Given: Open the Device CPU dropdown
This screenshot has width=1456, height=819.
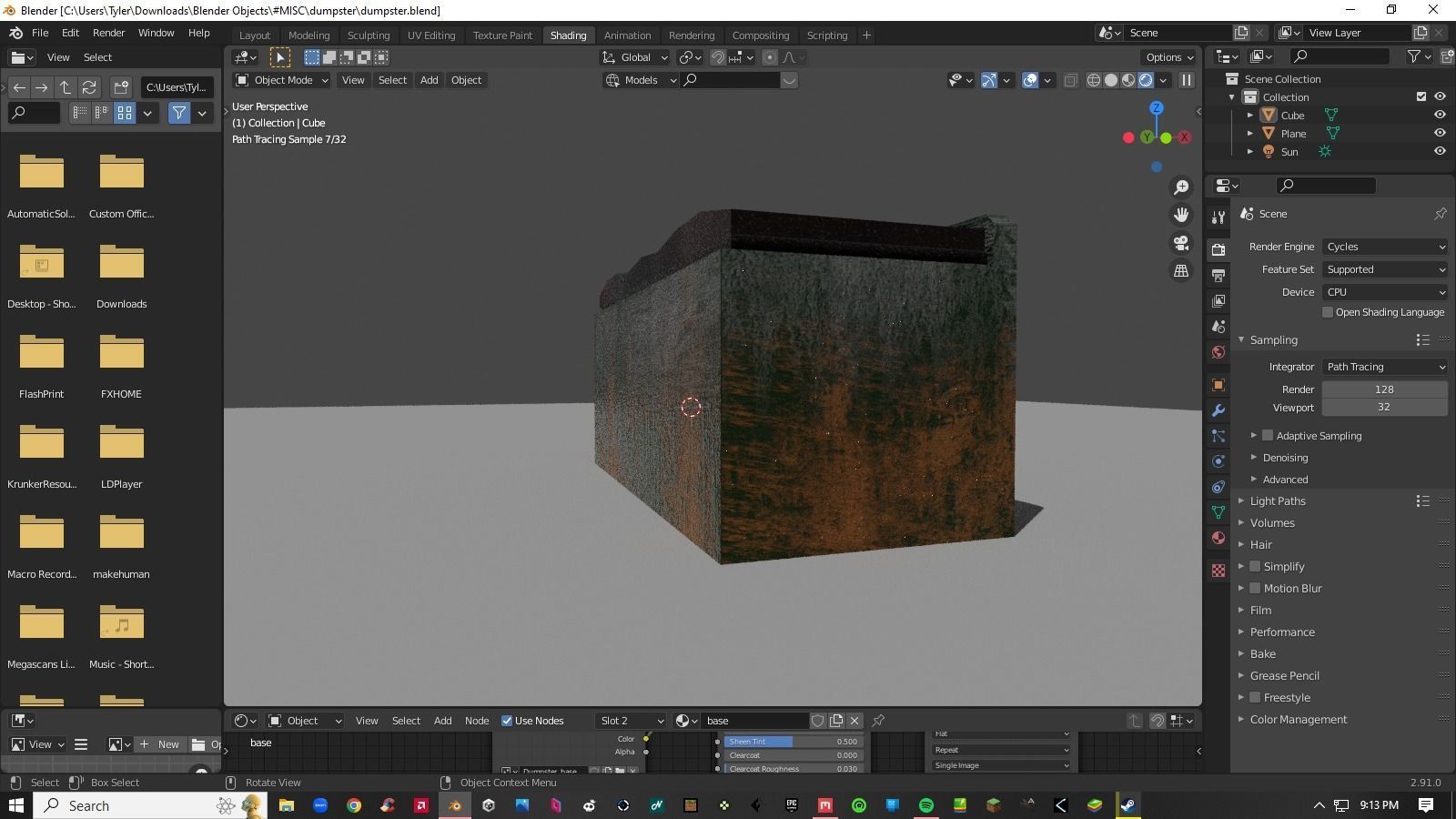Looking at the screenshot, I should [x=1385, y=292].
